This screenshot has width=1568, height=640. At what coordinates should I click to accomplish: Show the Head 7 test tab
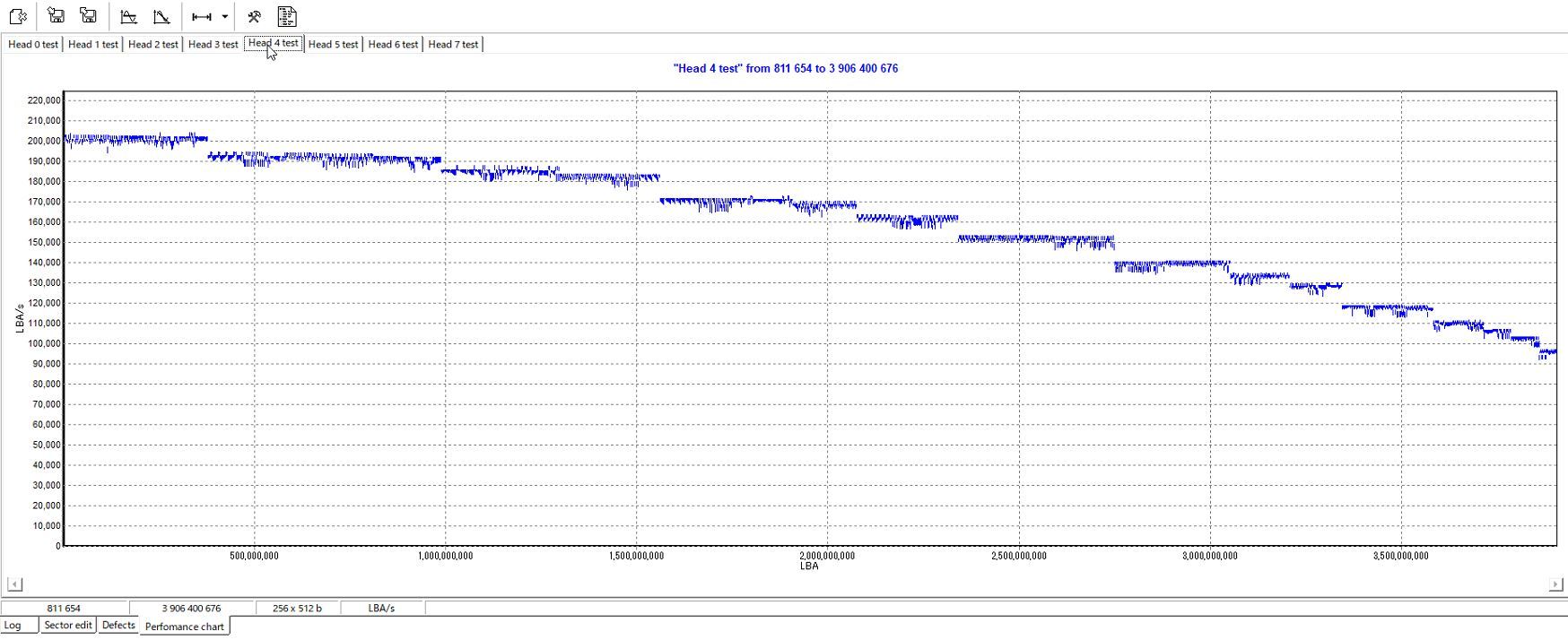tap(453, 44)
